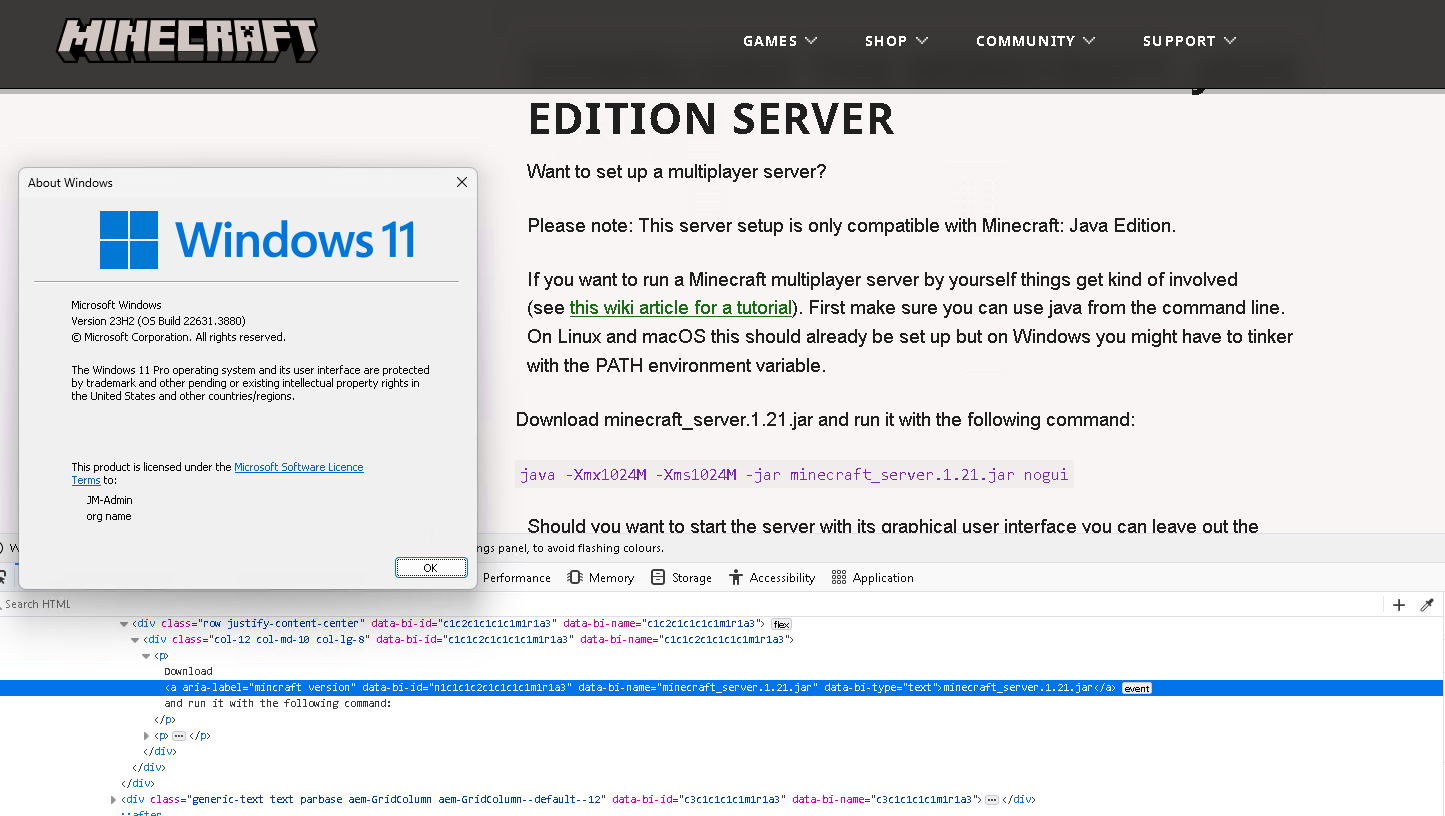Image resolution: width=1445 pixels, height=816 pixels.
Task: Expand the COMMUNITY navigation menu
Action: point(1035,41)
